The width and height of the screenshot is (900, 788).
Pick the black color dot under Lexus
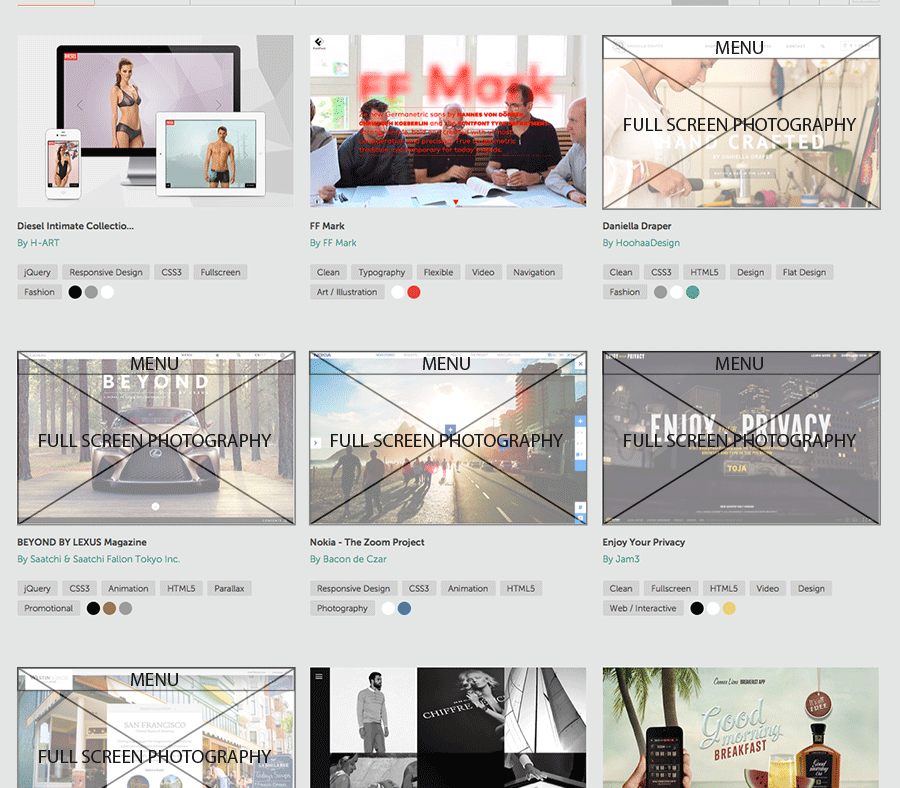93,608
